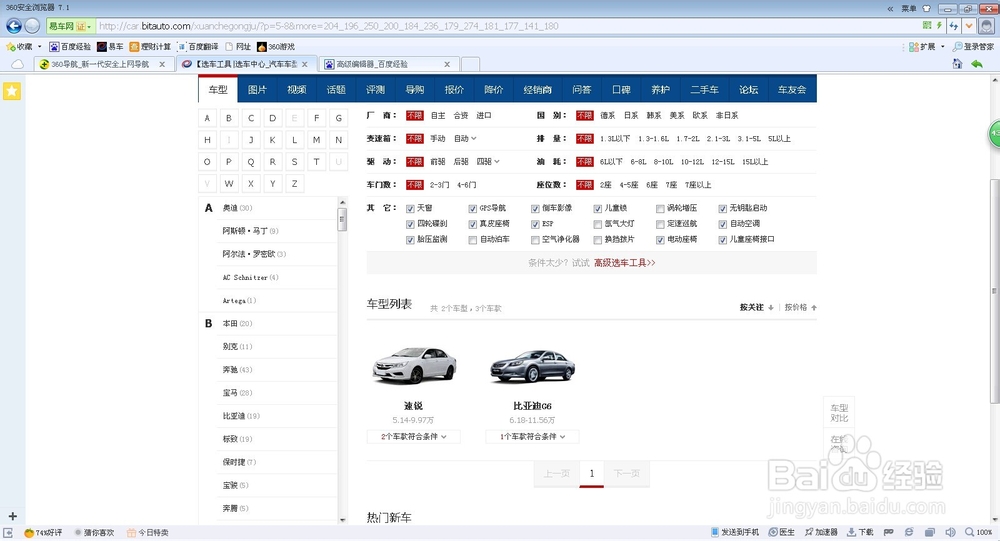Expand 比亚迪G6 1个车款符合条件 dropdown
This screenshot has height=541, width=1000.
coord(532,437)
